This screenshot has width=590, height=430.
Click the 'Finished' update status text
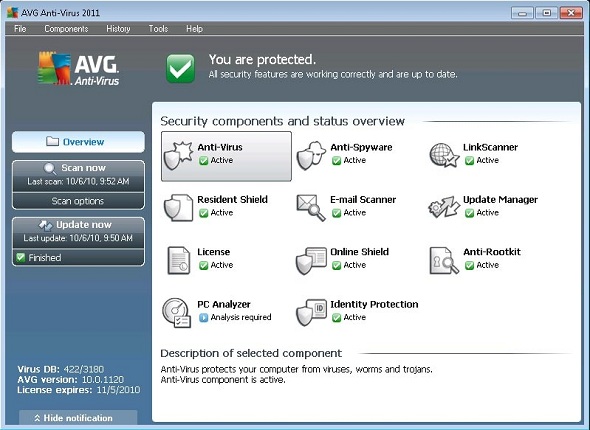pos(44,258)
